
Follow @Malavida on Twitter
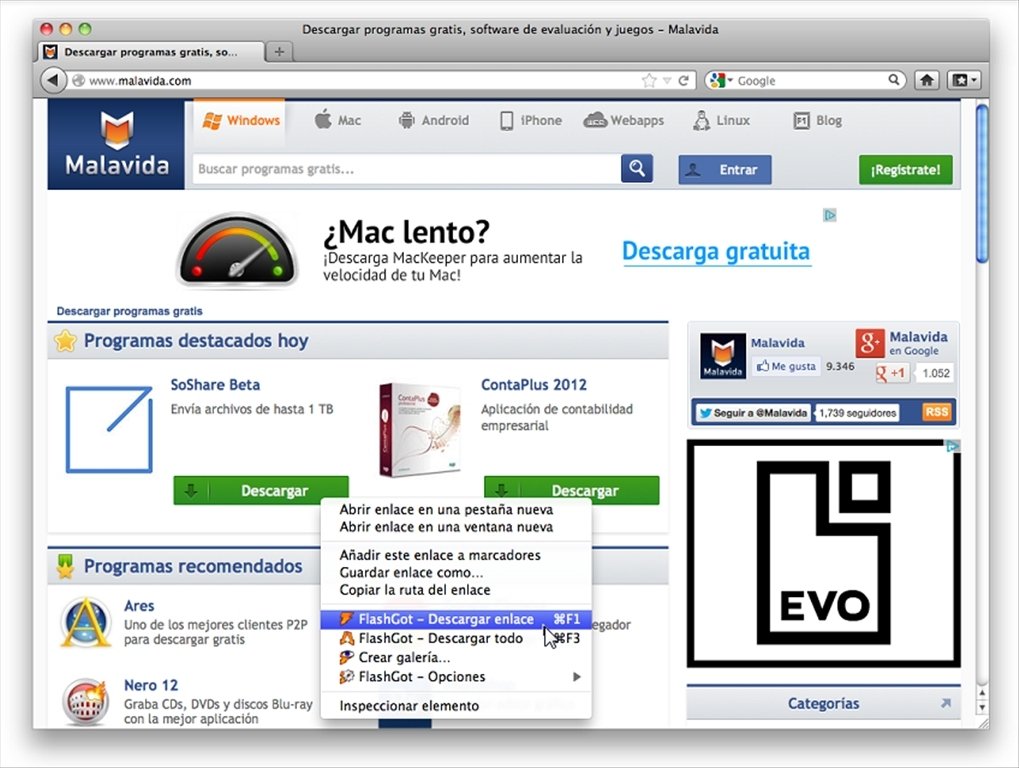point(753,413)
